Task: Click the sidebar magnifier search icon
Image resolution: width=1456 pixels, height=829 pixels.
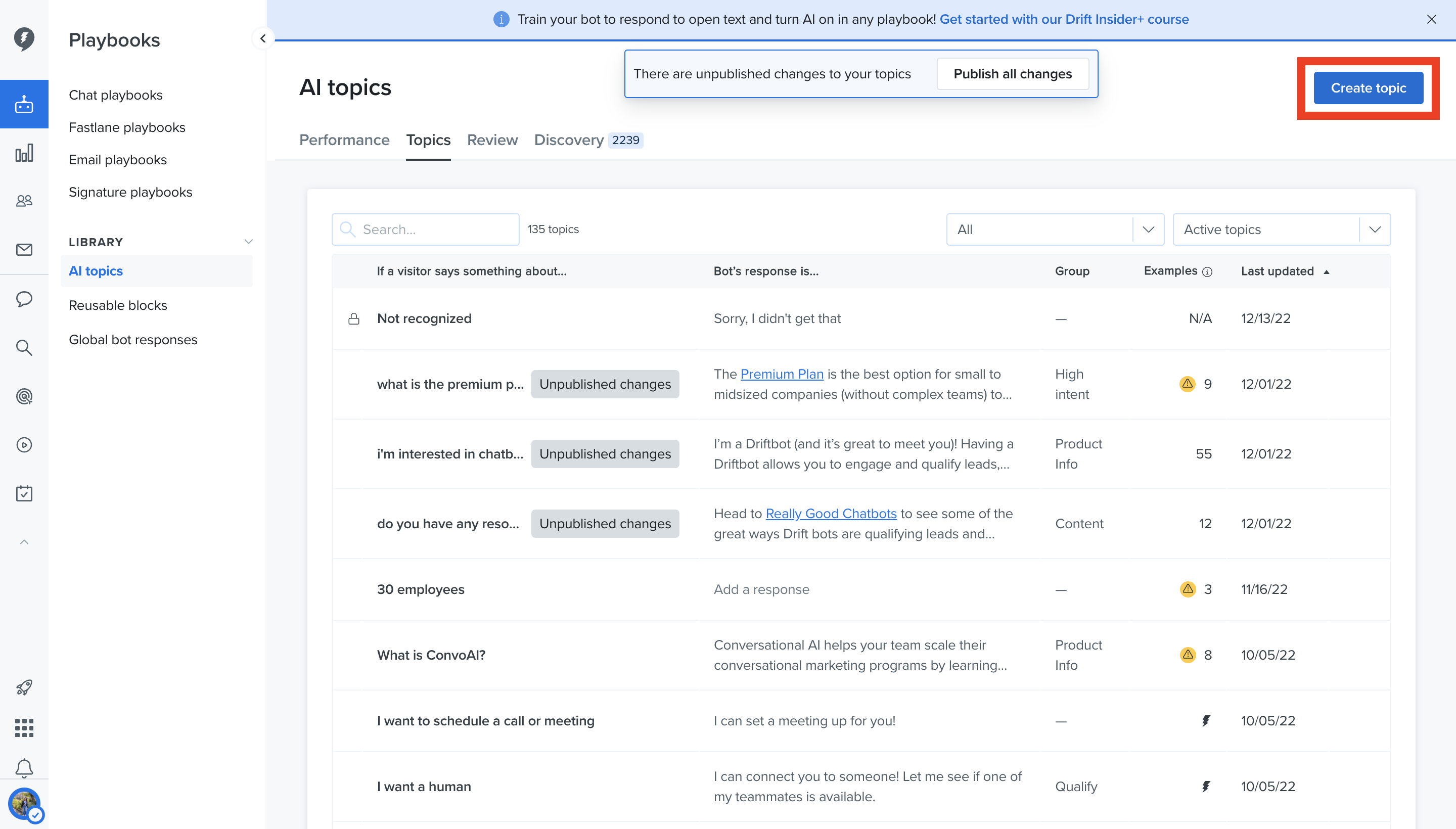Action: pyautogui.click(x=24, y=347)
